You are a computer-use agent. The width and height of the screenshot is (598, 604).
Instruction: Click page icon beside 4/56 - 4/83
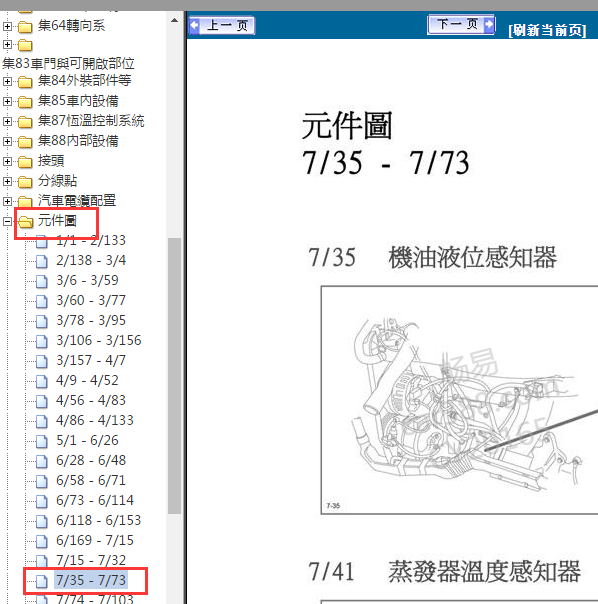coord(42,402)
